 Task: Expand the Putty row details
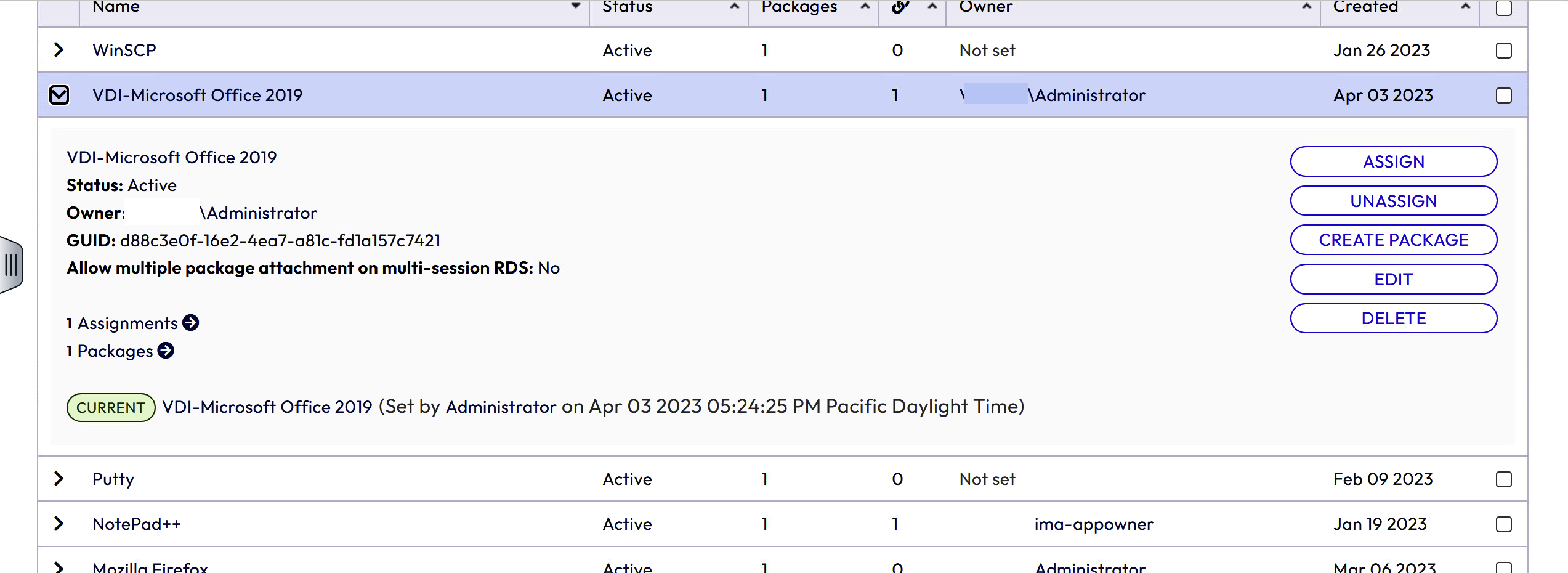59,479
